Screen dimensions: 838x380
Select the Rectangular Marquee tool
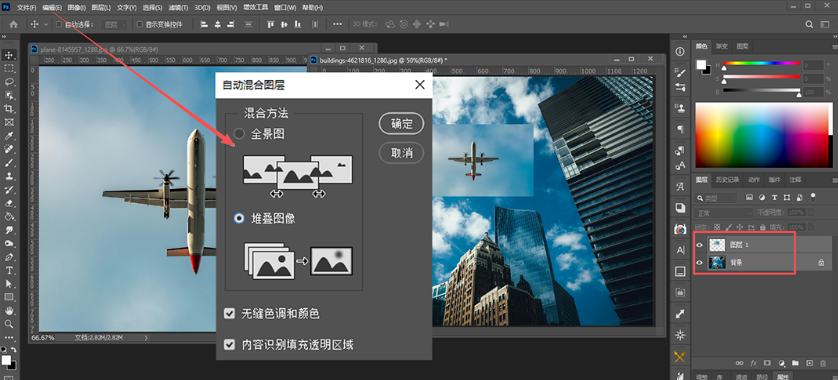(x=9, y=68)
